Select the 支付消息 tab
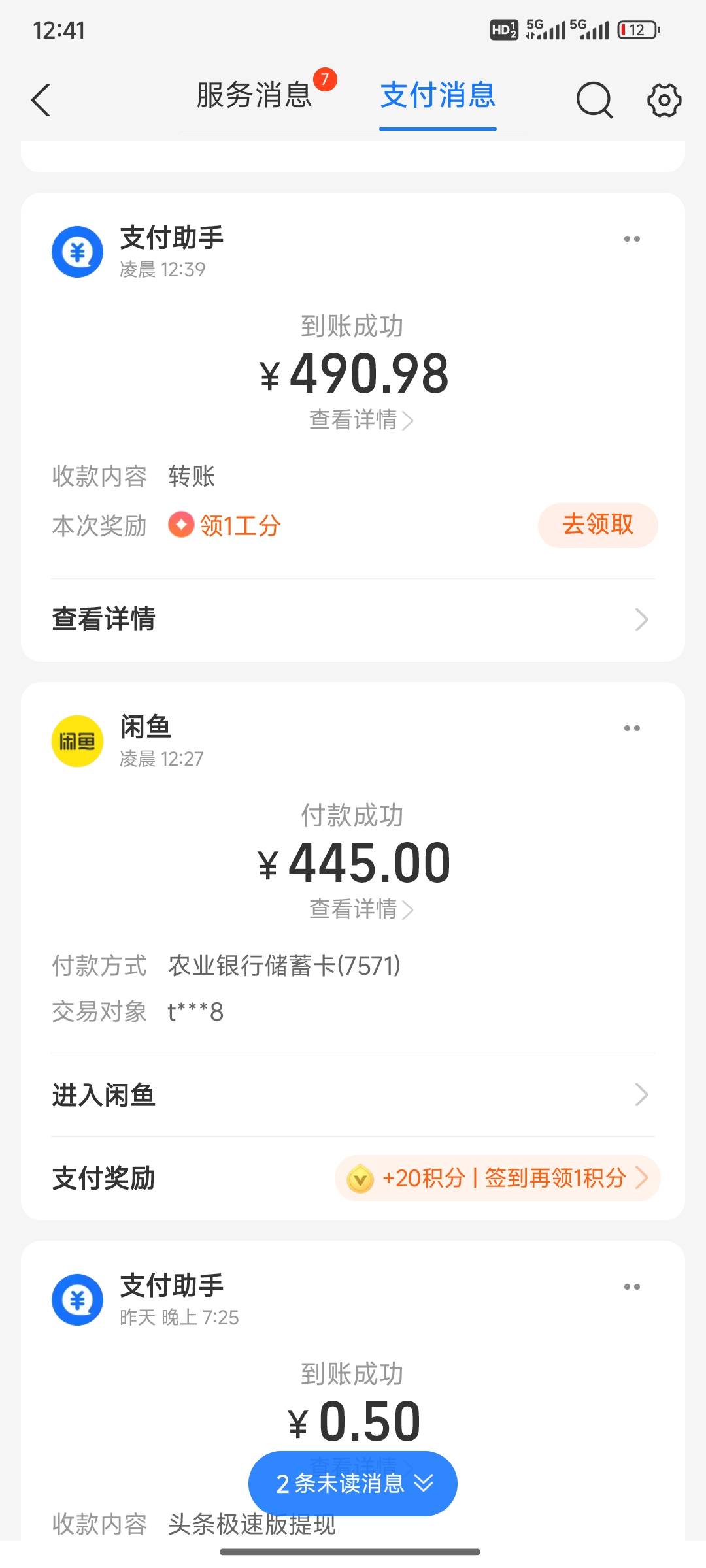The height and width of the screenshot is (1568, 706). click(x=438, y=95)
